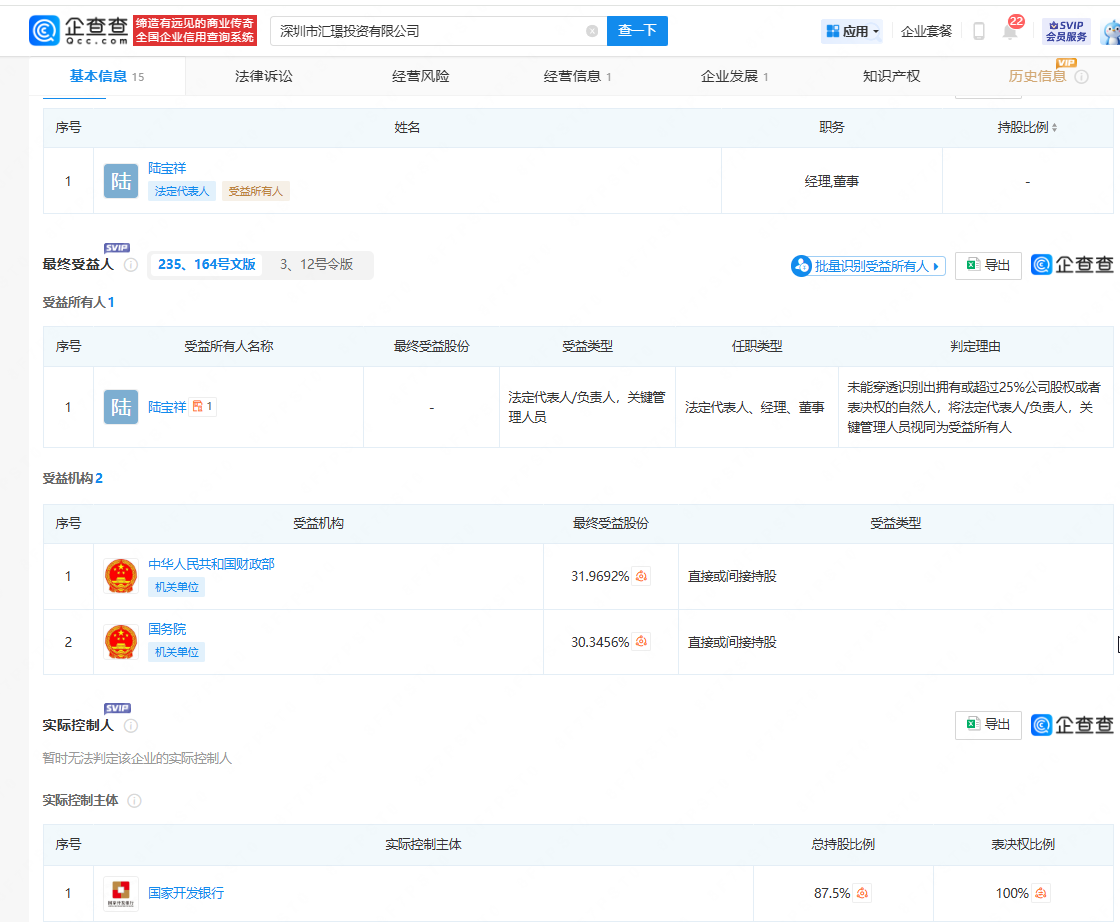The image size is (1120, 922).
Task: Open 陆宝祥 link in personnel table
Action: [167, 169]
